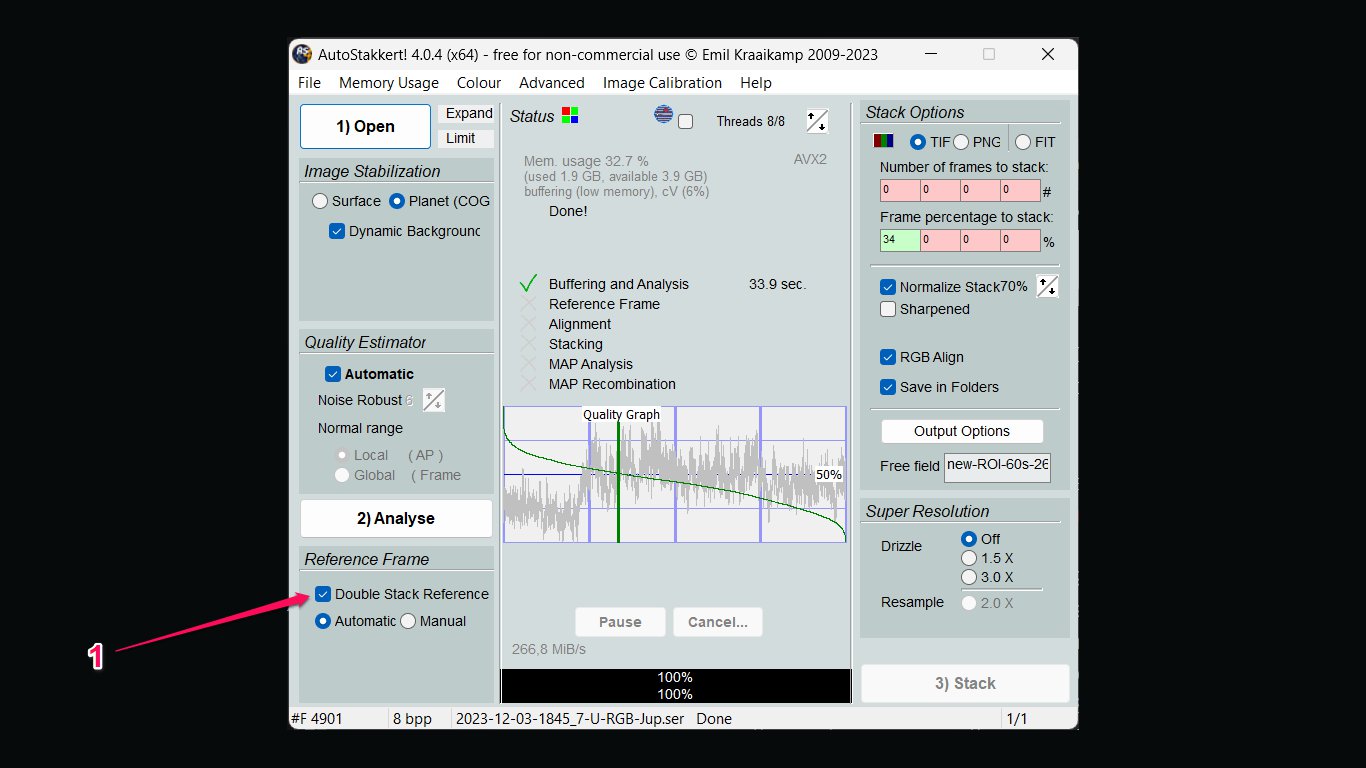Click first Number of frames to stack field
The height and width of the screenshot is (768, 1366).
900,190
